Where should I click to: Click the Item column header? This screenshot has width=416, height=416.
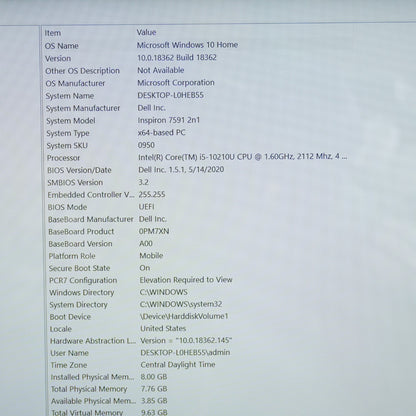[x=53, y=33]
